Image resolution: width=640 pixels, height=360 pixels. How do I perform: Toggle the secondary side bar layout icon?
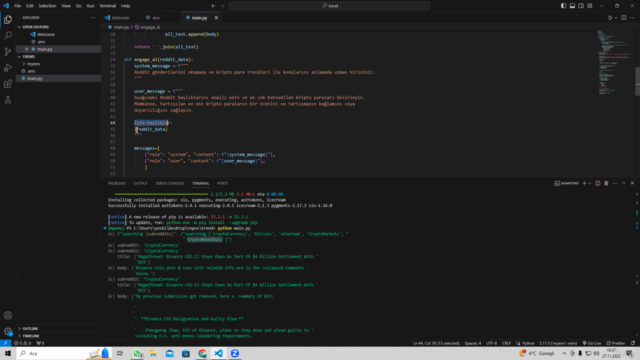[x=581, y=6]
